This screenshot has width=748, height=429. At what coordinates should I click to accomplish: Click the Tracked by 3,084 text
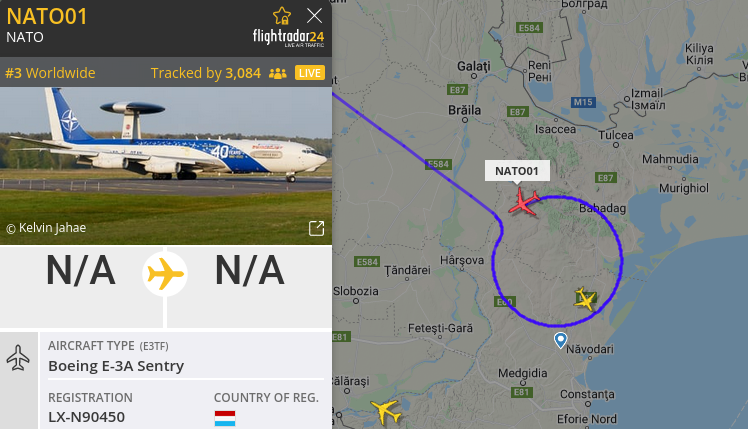[x=206, y=73]
